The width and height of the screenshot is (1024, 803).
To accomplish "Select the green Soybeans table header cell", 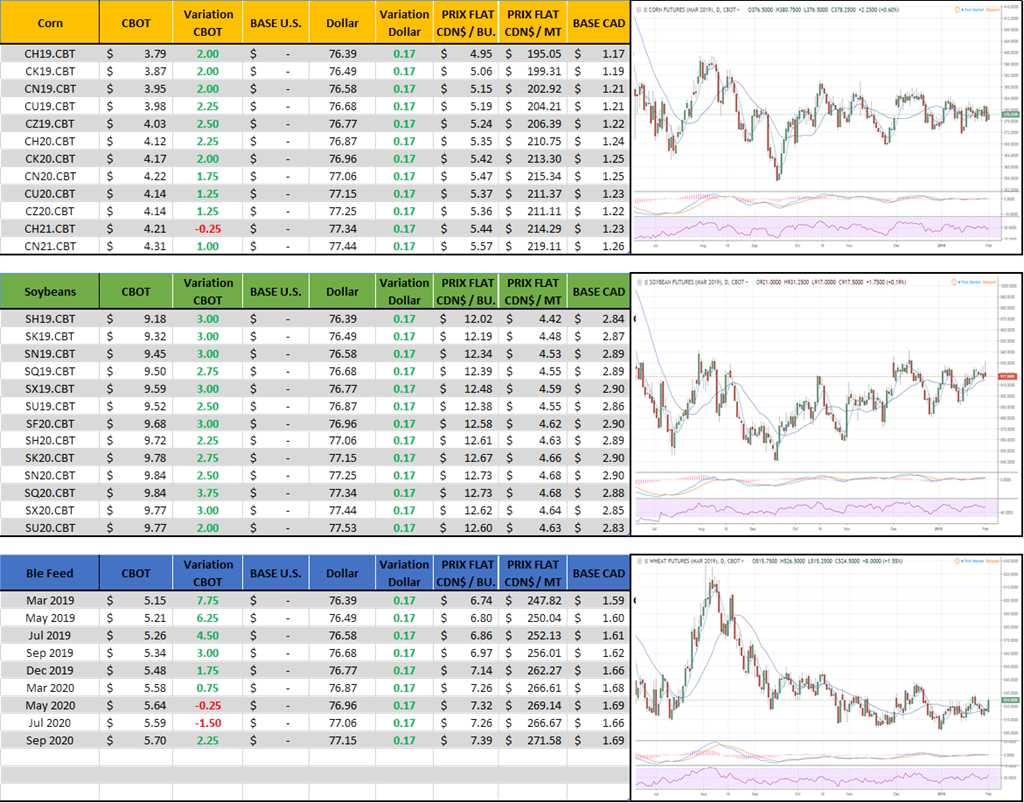I will 50,292.
